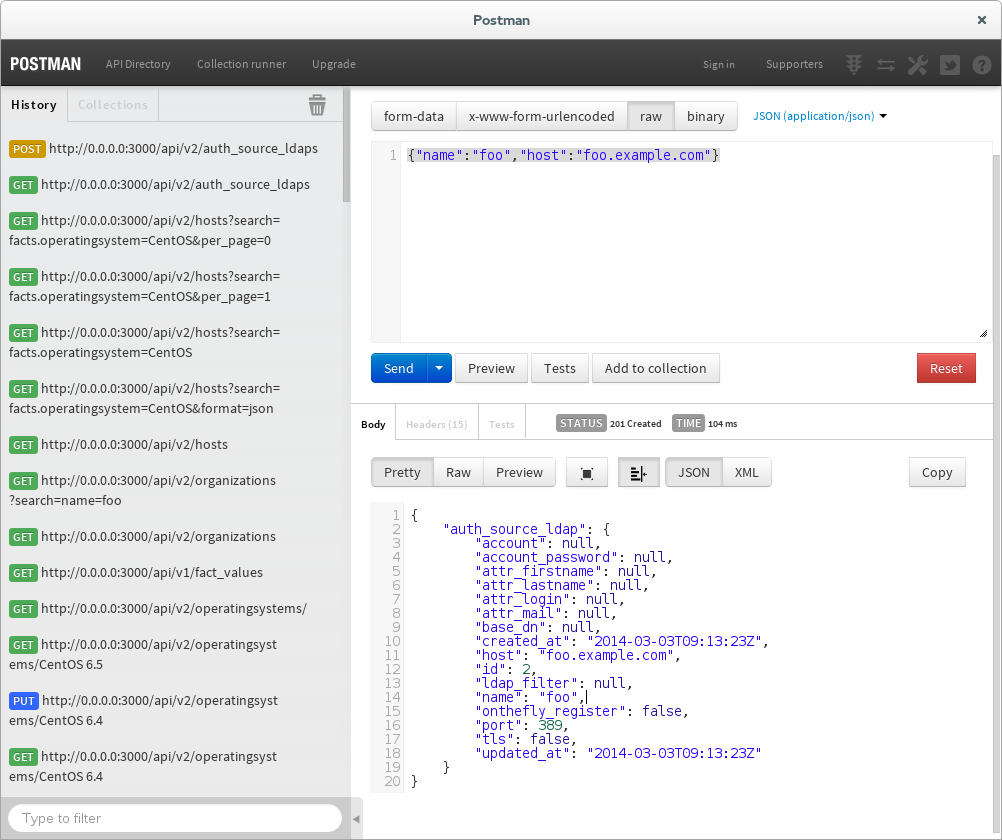Select binary body type
This screenshot has width=1002, height=840.
point(705,116)
